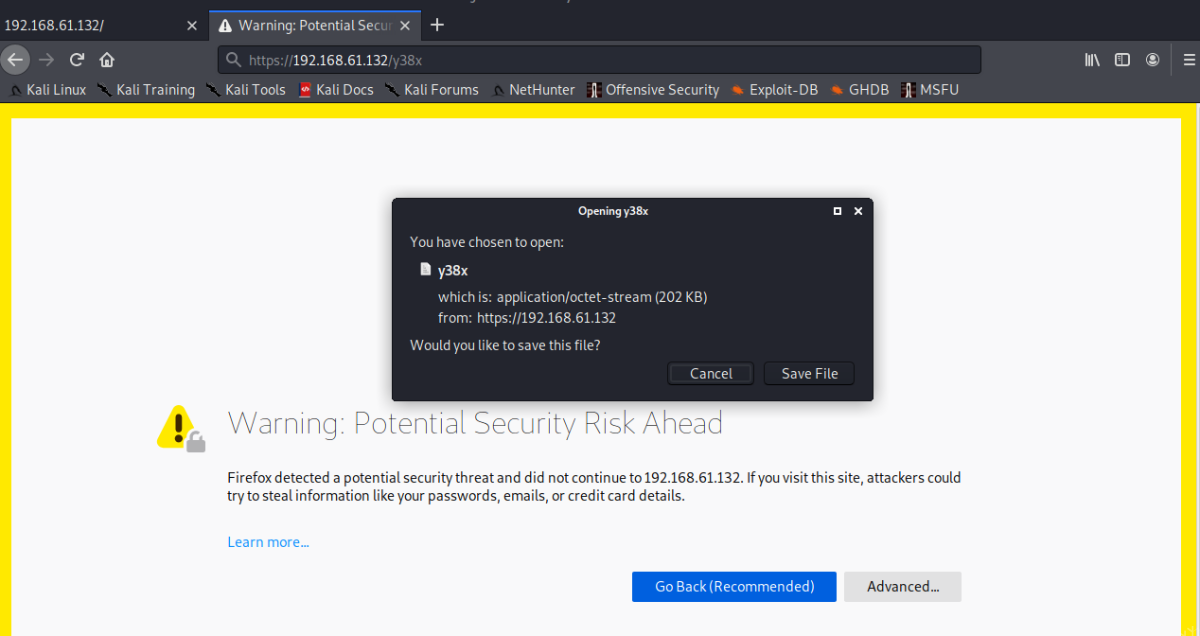The image size is (1200, 636).
Task: Switch to the 192.168.61.132/ tab
Action: (x=90, y=25)
